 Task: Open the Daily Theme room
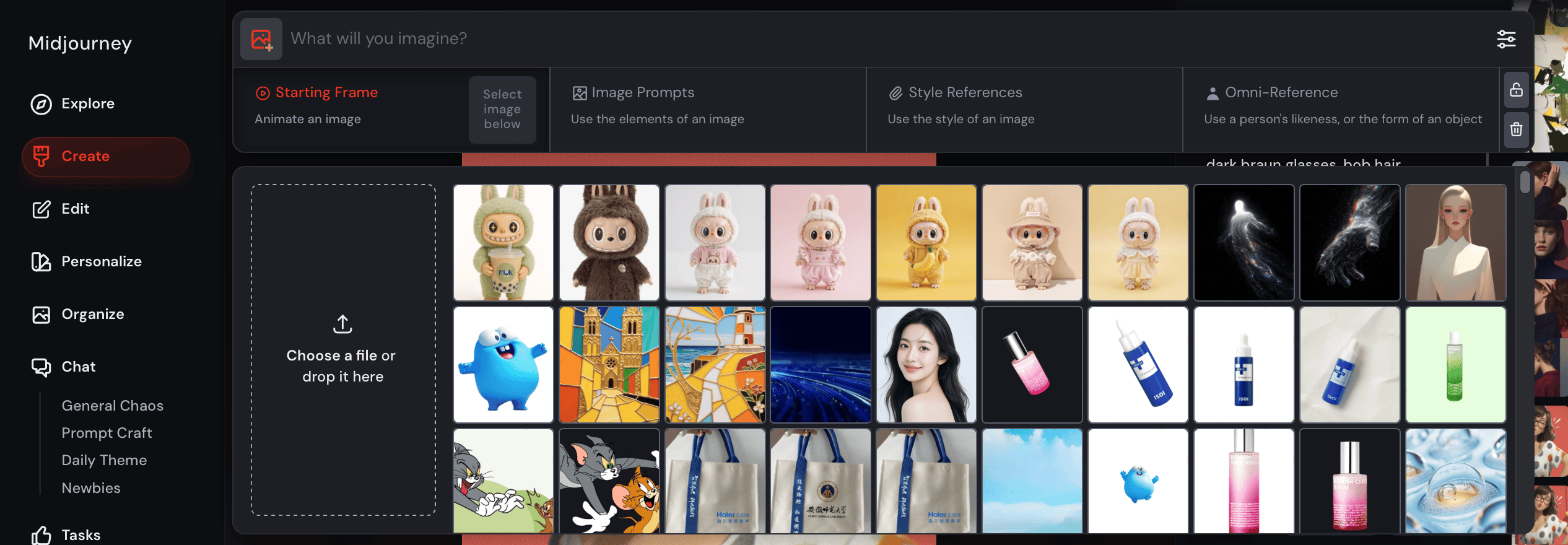pyautogui.click(x=104, y=460)
